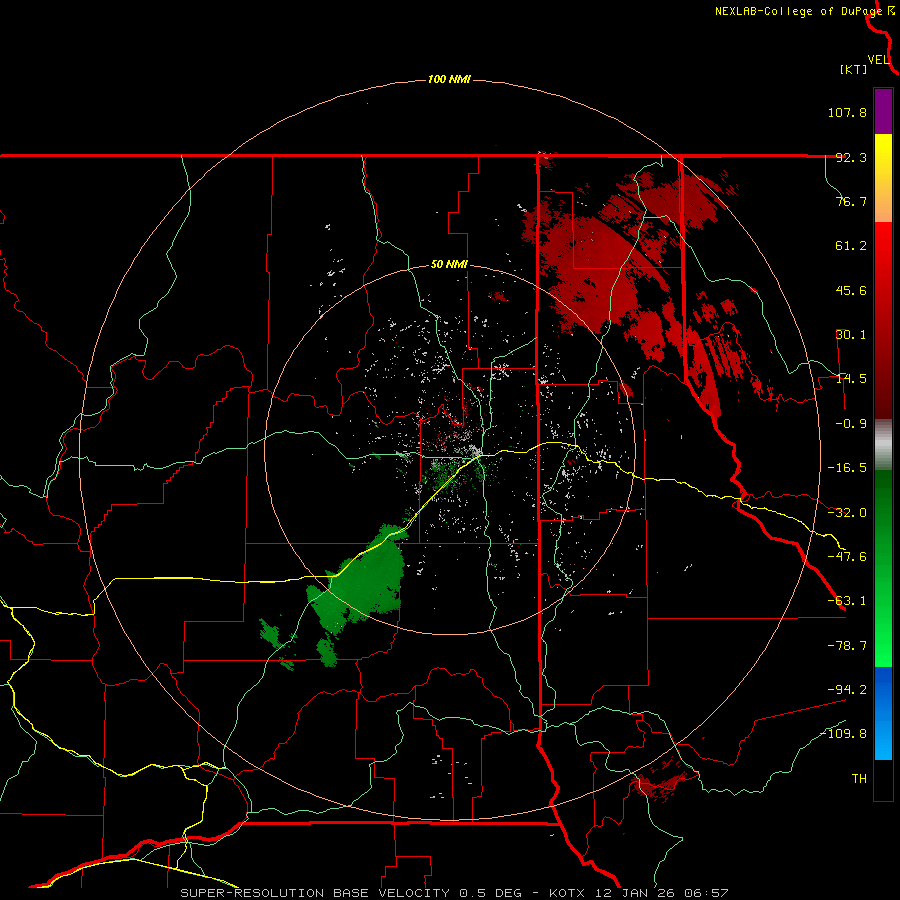Select the 45.6 scale value

(x=851, y=290)
